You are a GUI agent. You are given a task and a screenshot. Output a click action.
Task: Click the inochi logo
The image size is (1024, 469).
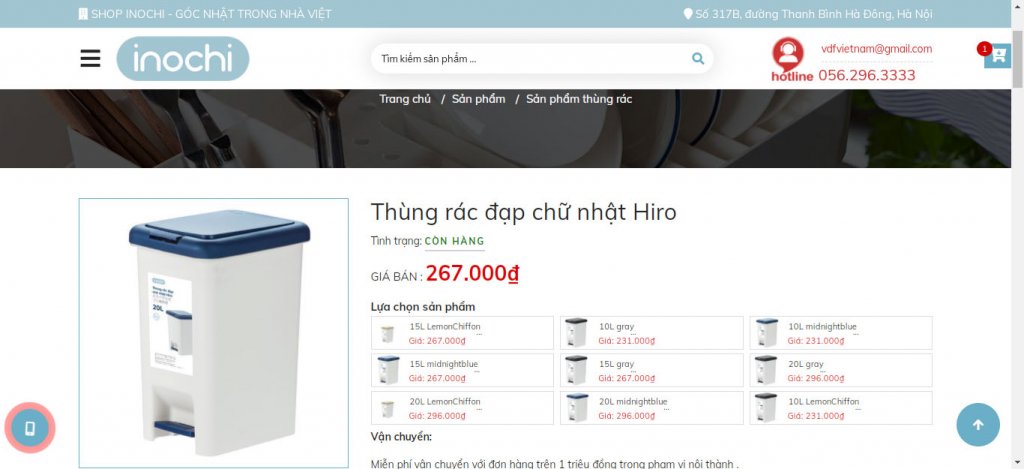[183, 59]
